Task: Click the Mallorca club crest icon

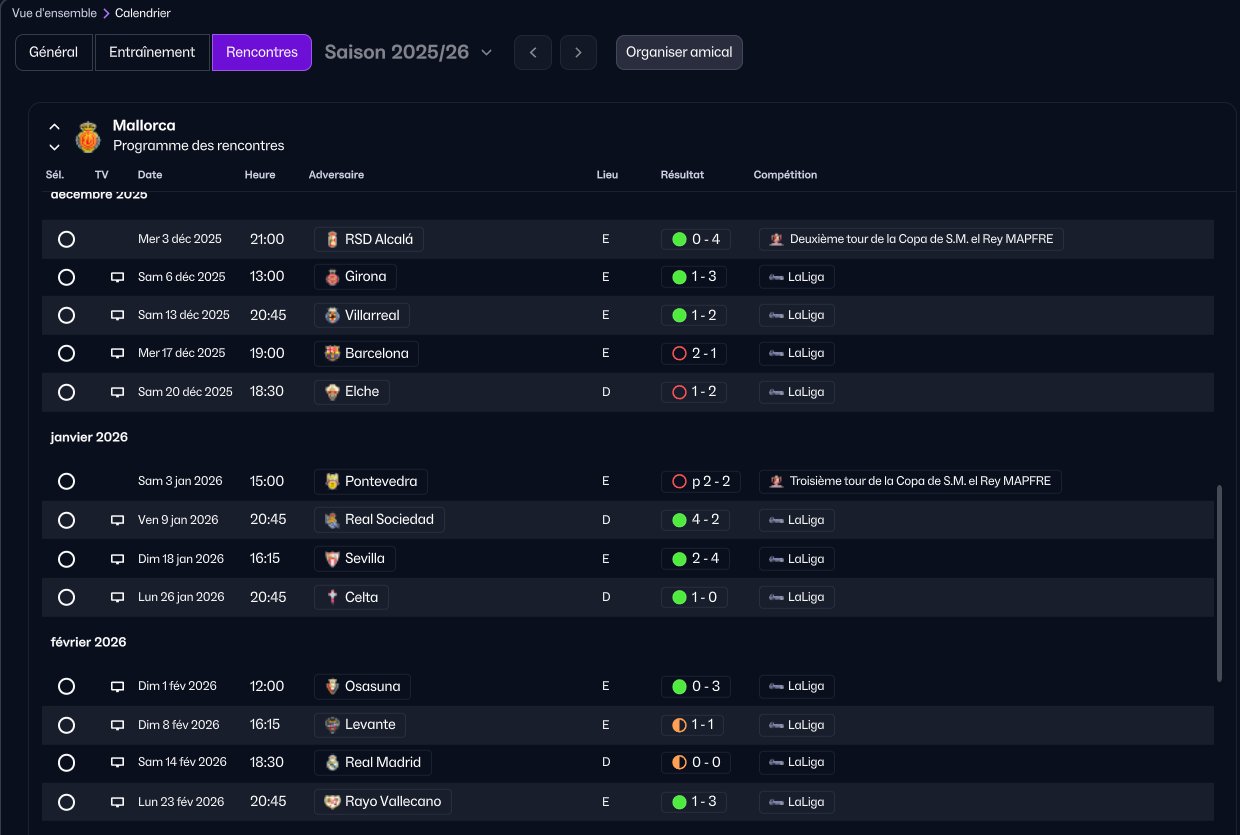Action: [x=88, y=137]
